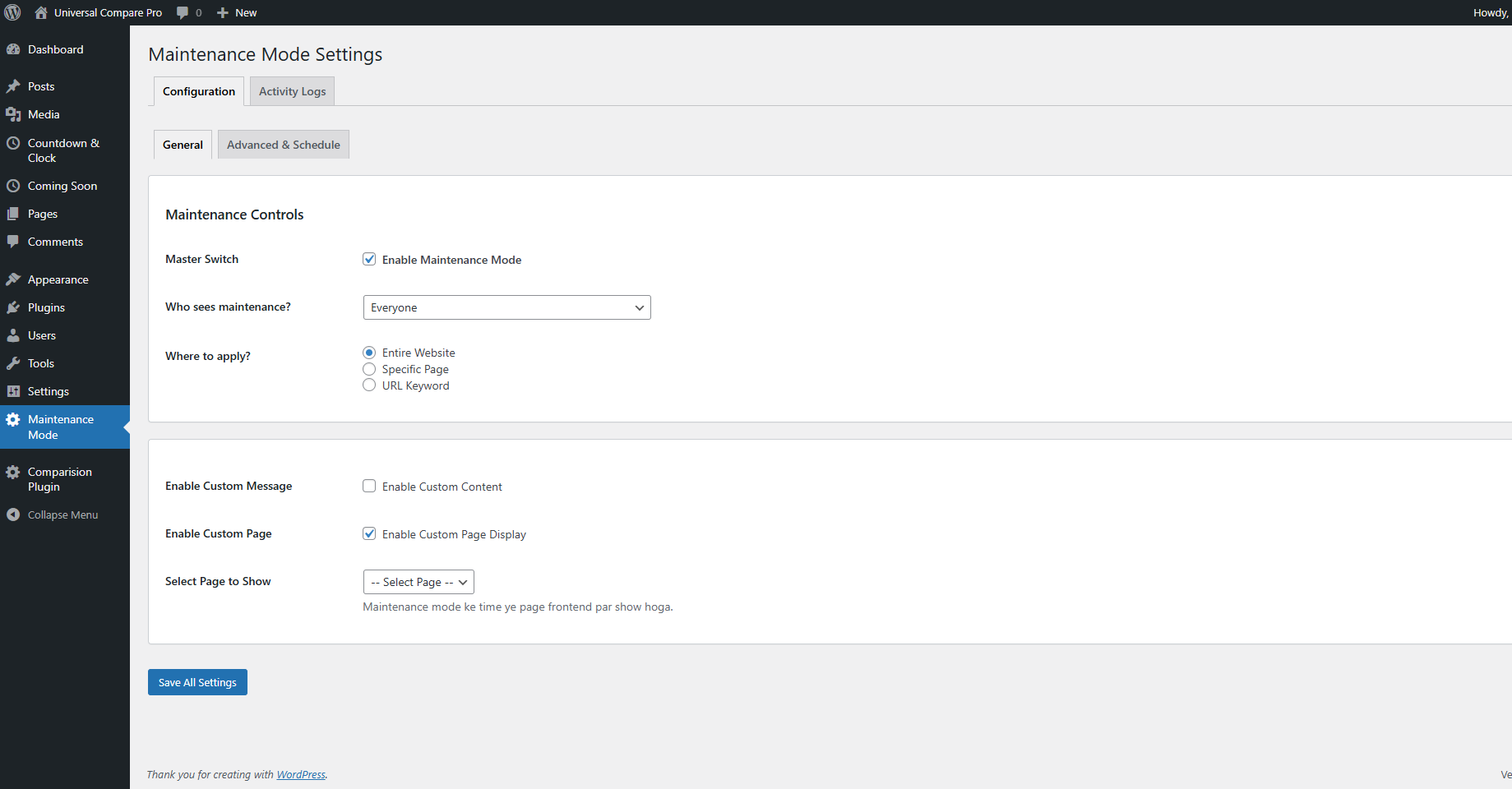The width and height of the screenshot is (1512, 789).
Task: Switch to the Activity Logs tab
Action: click(291, 90)
